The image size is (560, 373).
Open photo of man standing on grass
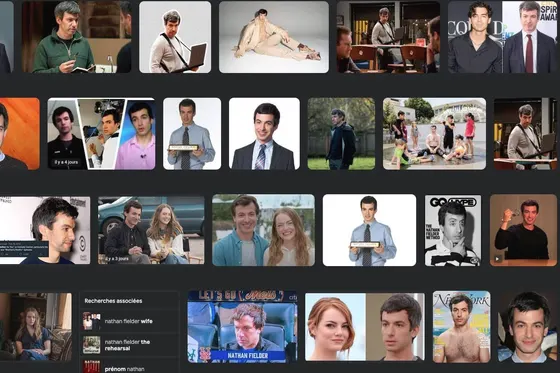[341, 134]
